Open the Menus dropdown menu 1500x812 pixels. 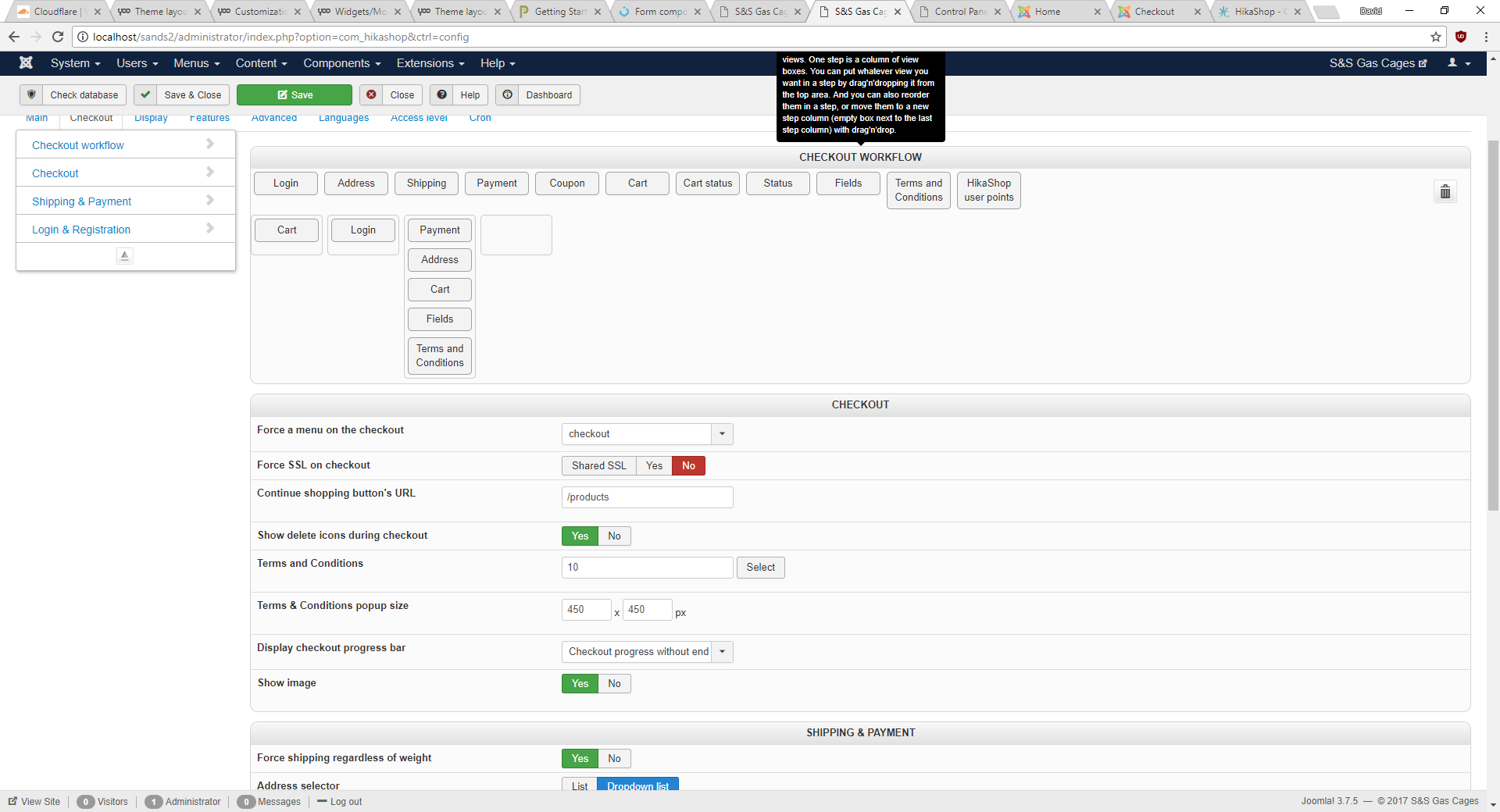197,63
